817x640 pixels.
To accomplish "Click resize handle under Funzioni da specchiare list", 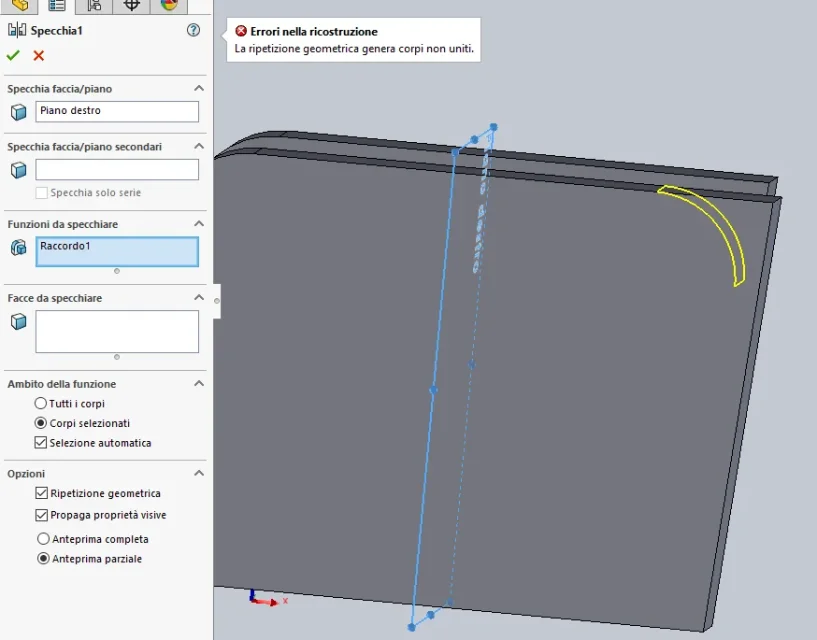I will click(117, 271).
